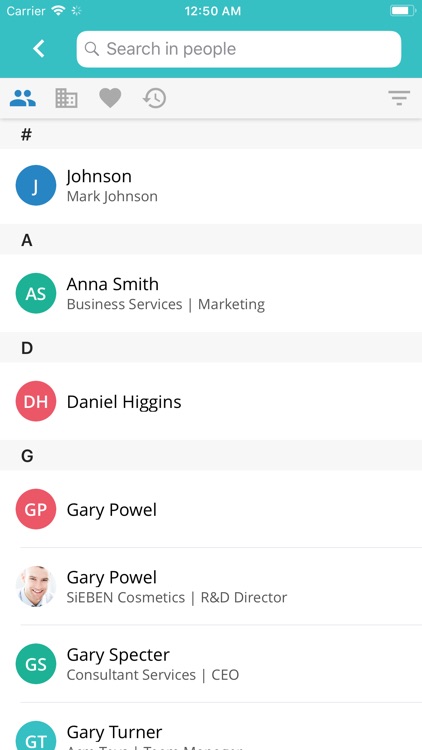Show favorites with the heart icon

[x=110, y=98]
